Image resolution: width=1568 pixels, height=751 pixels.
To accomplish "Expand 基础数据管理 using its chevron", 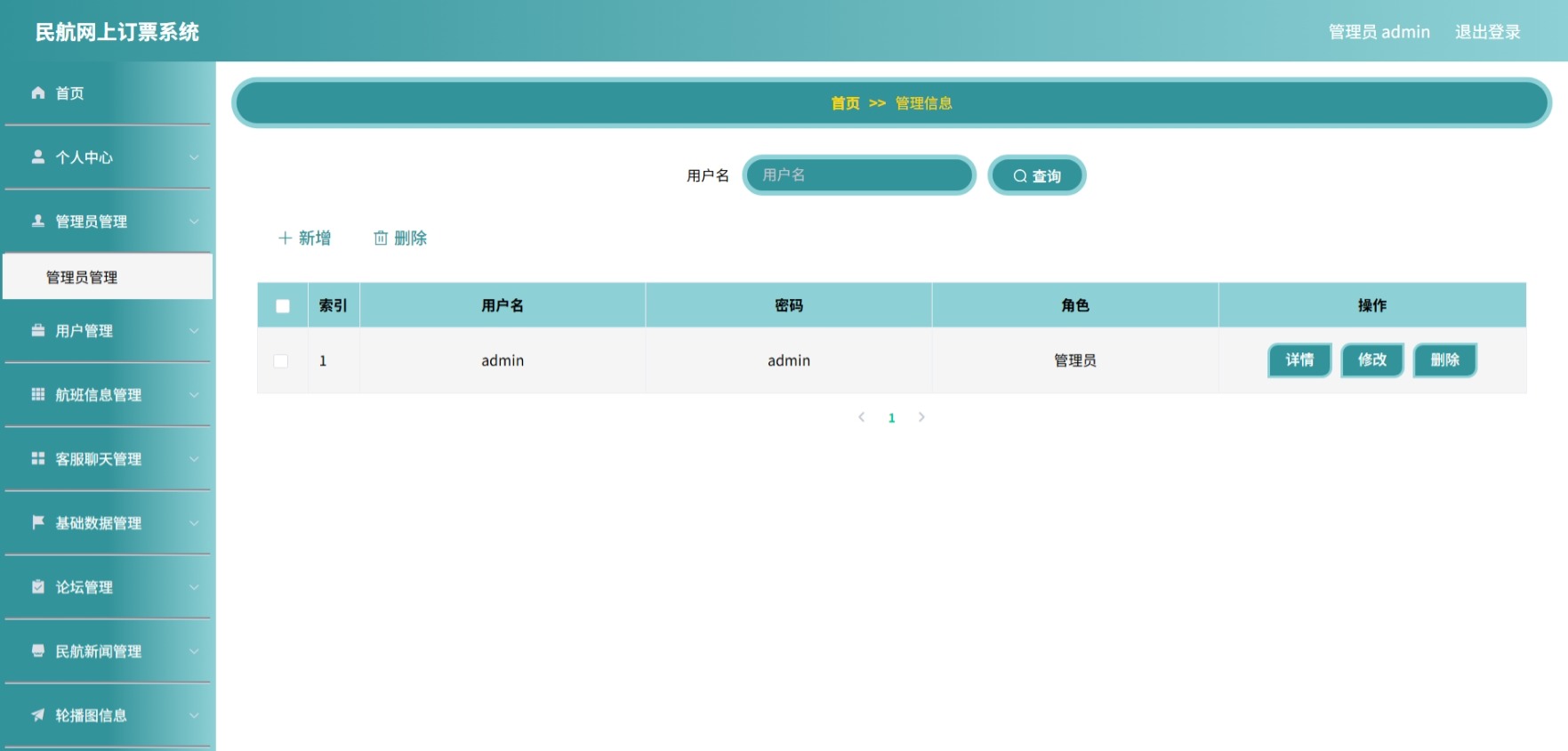I will point(194,523).
